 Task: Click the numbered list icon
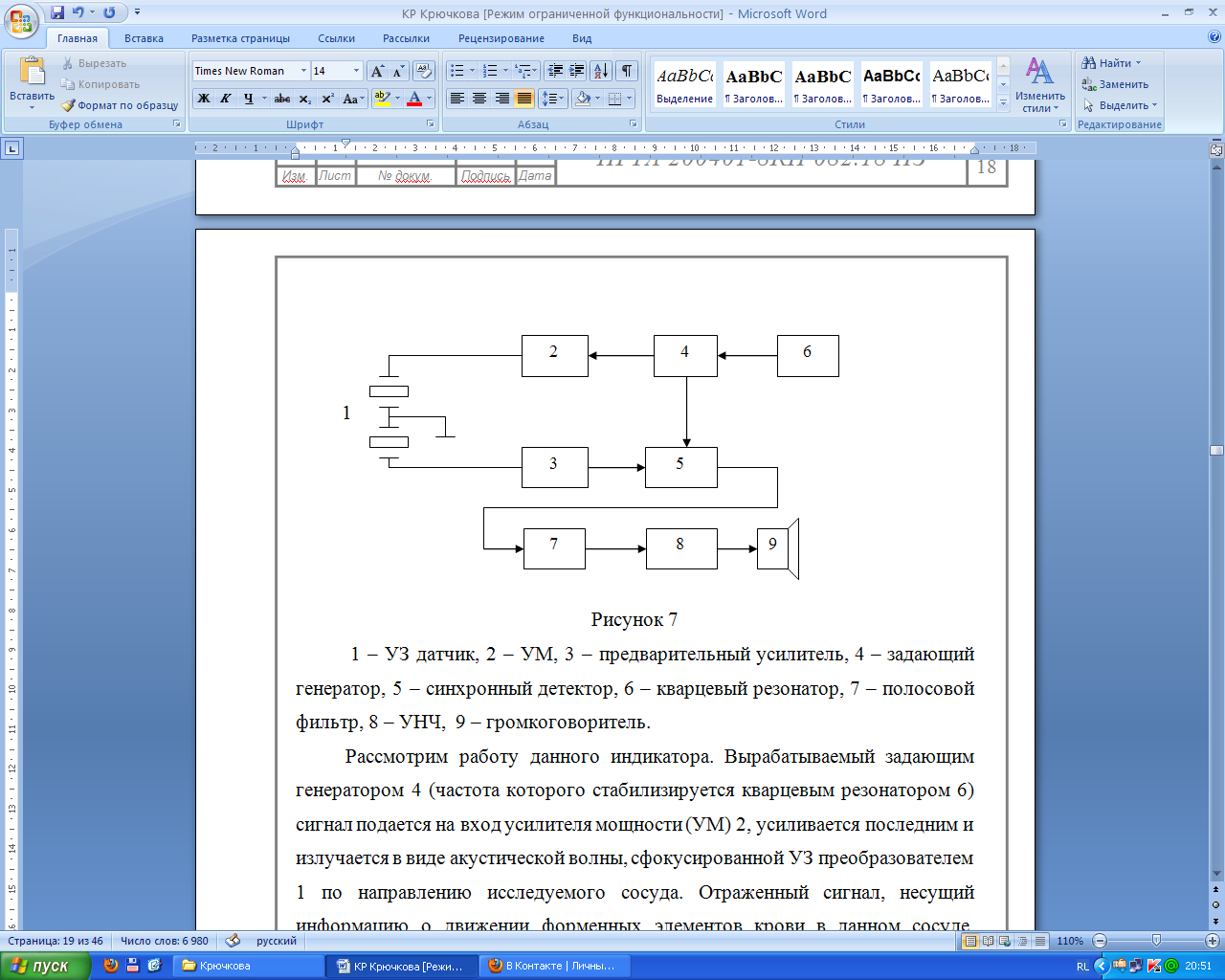coord(490,71)
